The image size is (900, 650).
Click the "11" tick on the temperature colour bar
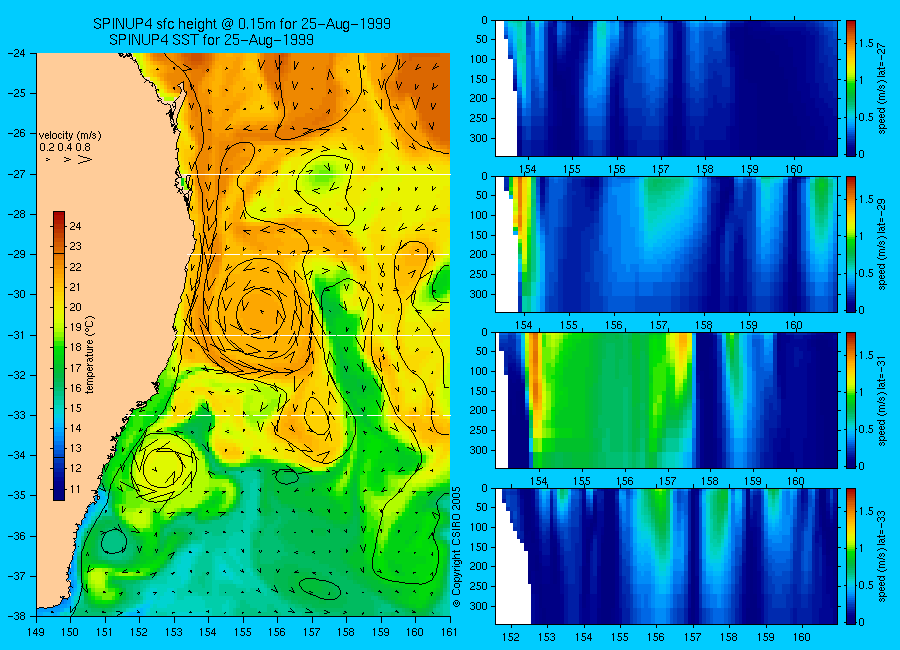click(75, 489)
